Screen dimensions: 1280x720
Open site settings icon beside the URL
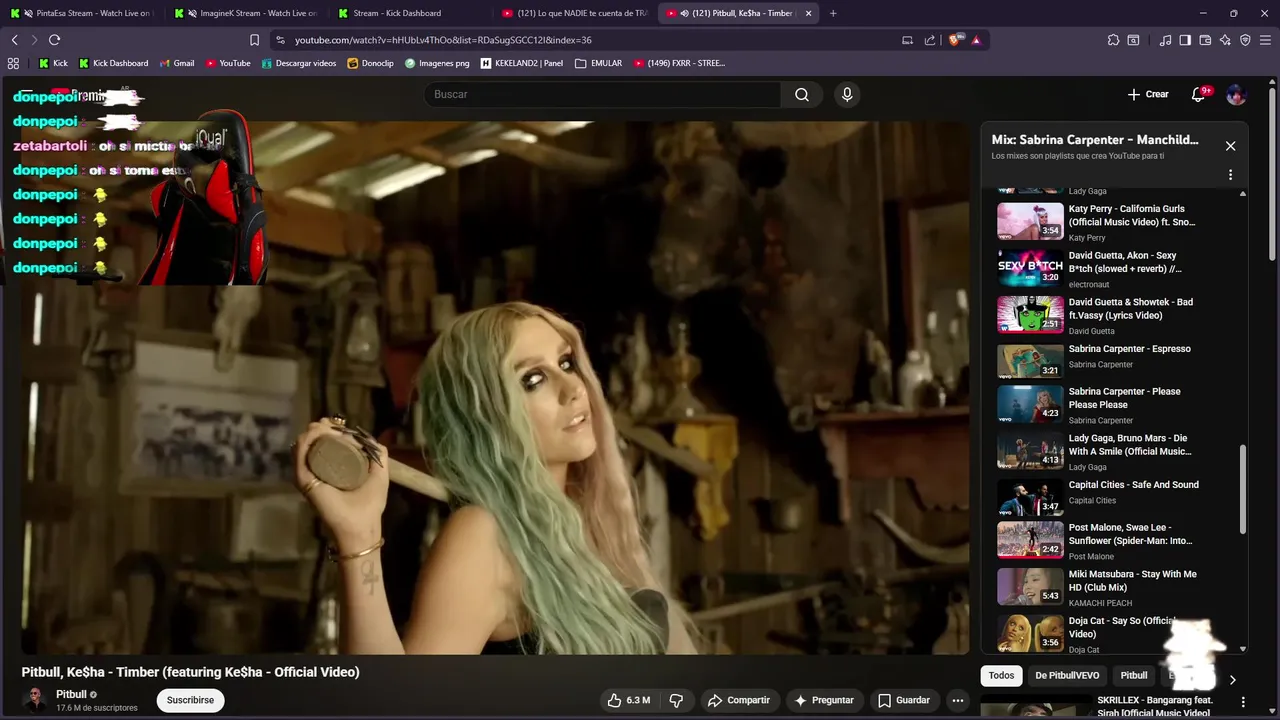coord(280,40)
